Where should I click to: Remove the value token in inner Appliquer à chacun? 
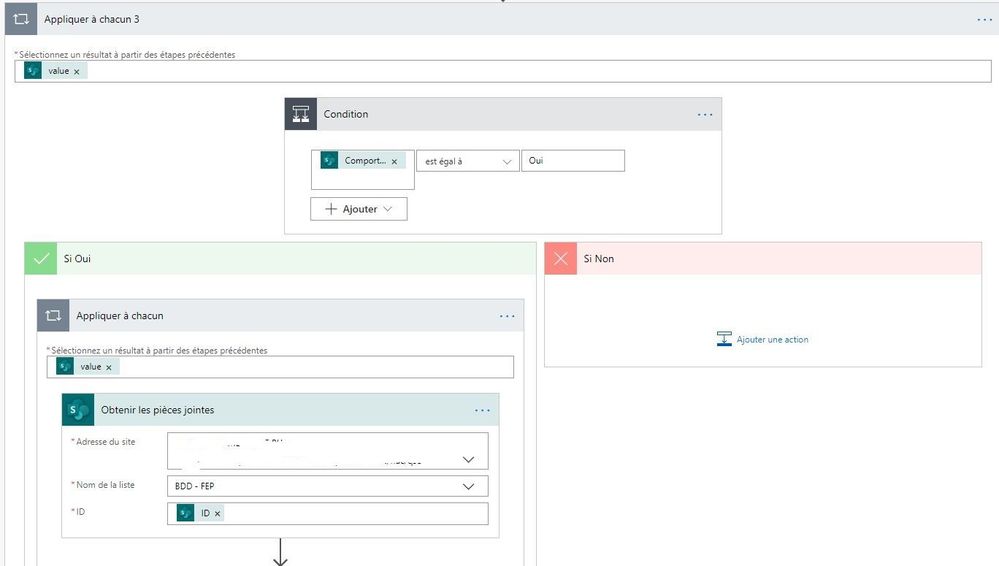point(109,367)
